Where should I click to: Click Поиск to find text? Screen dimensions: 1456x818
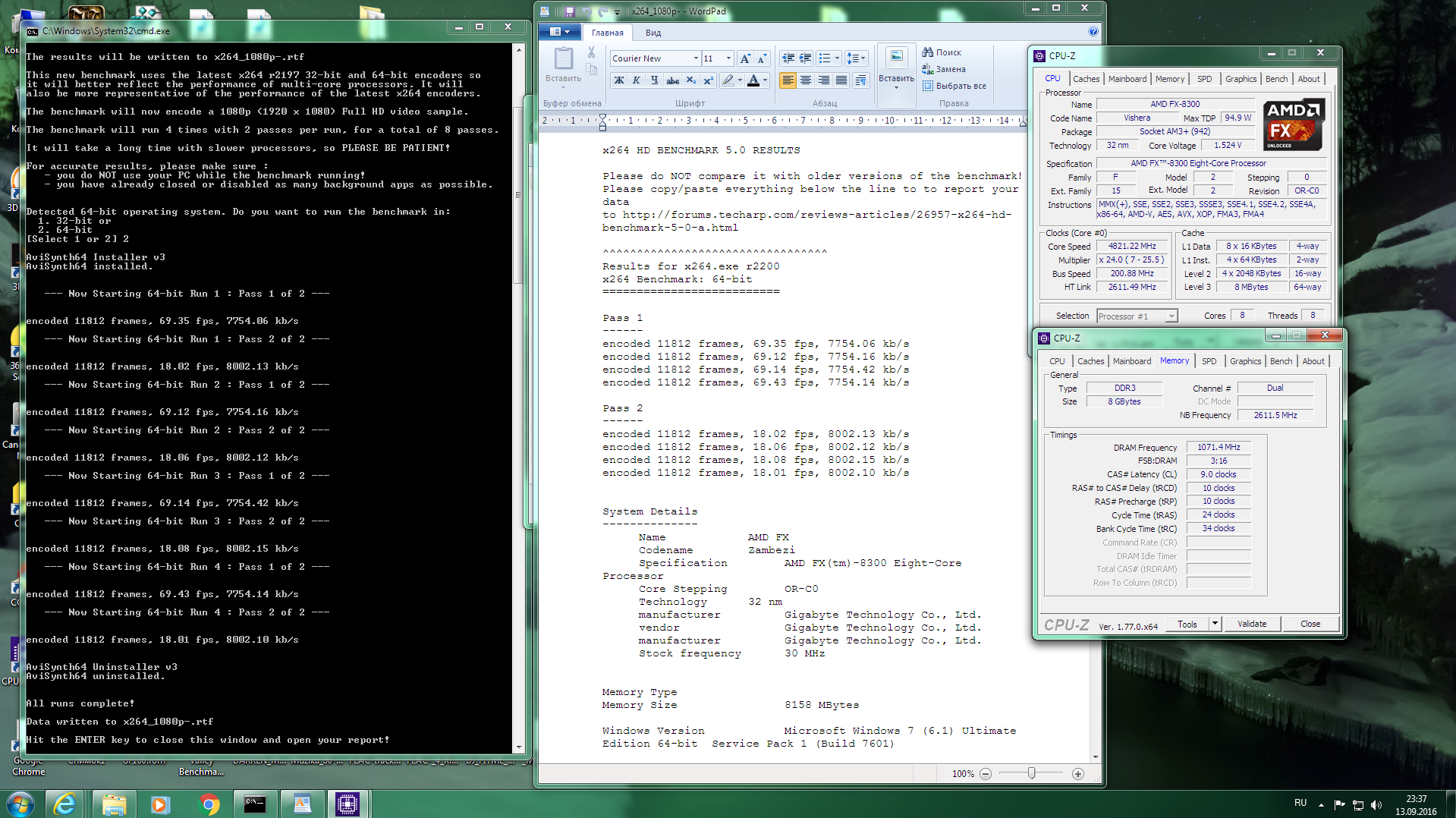pyautogui.click(x=942, y=52)
